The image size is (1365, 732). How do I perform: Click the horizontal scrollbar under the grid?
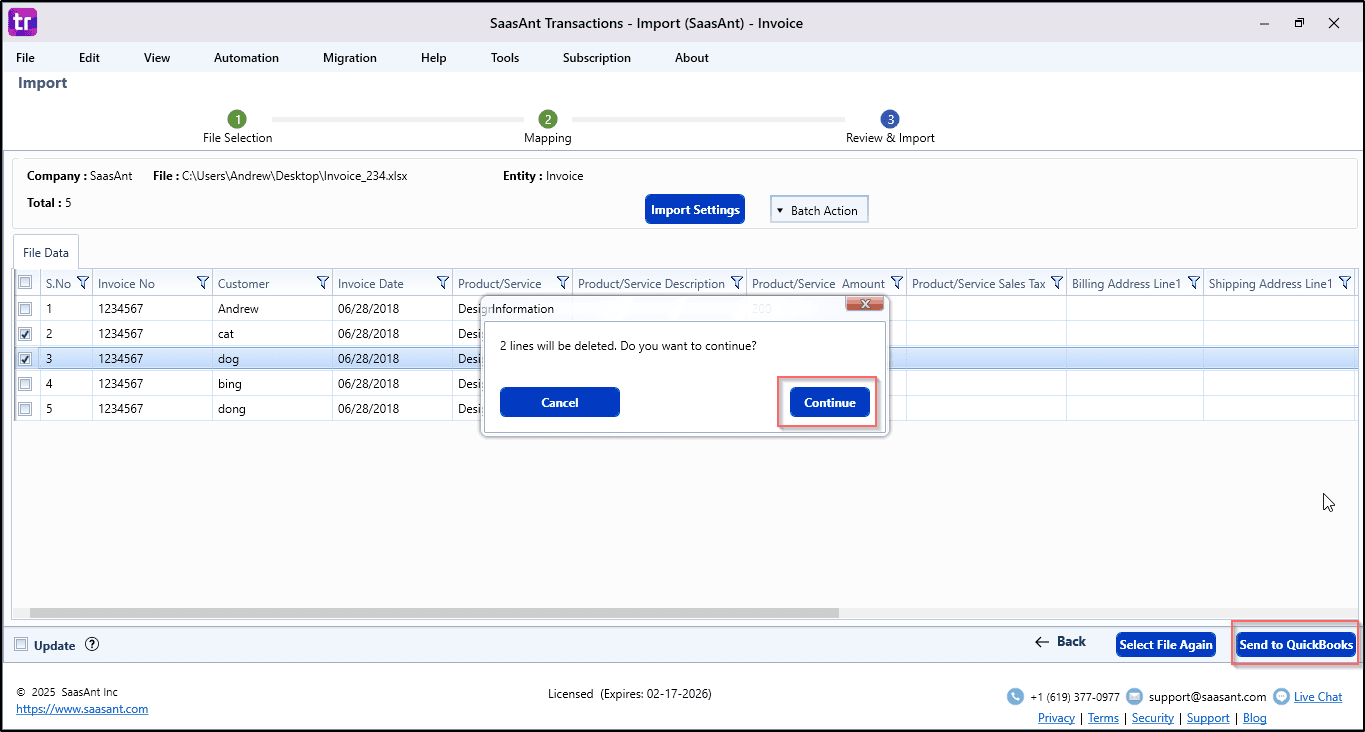tap(434, 613)
